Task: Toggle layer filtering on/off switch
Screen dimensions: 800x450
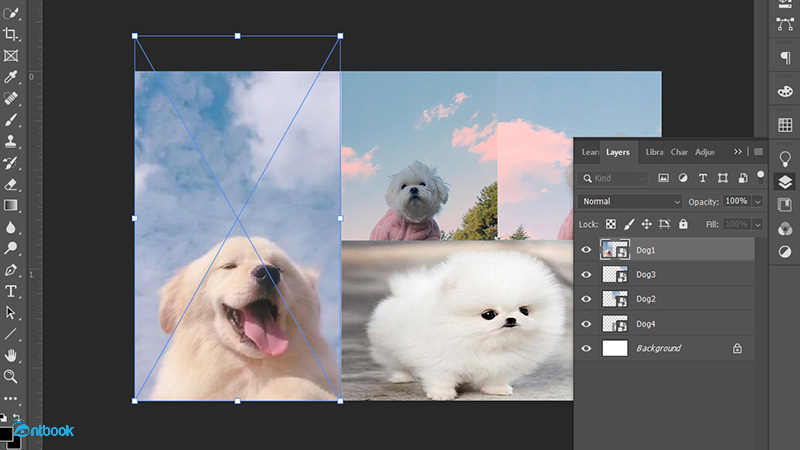Action: point(761,178)
